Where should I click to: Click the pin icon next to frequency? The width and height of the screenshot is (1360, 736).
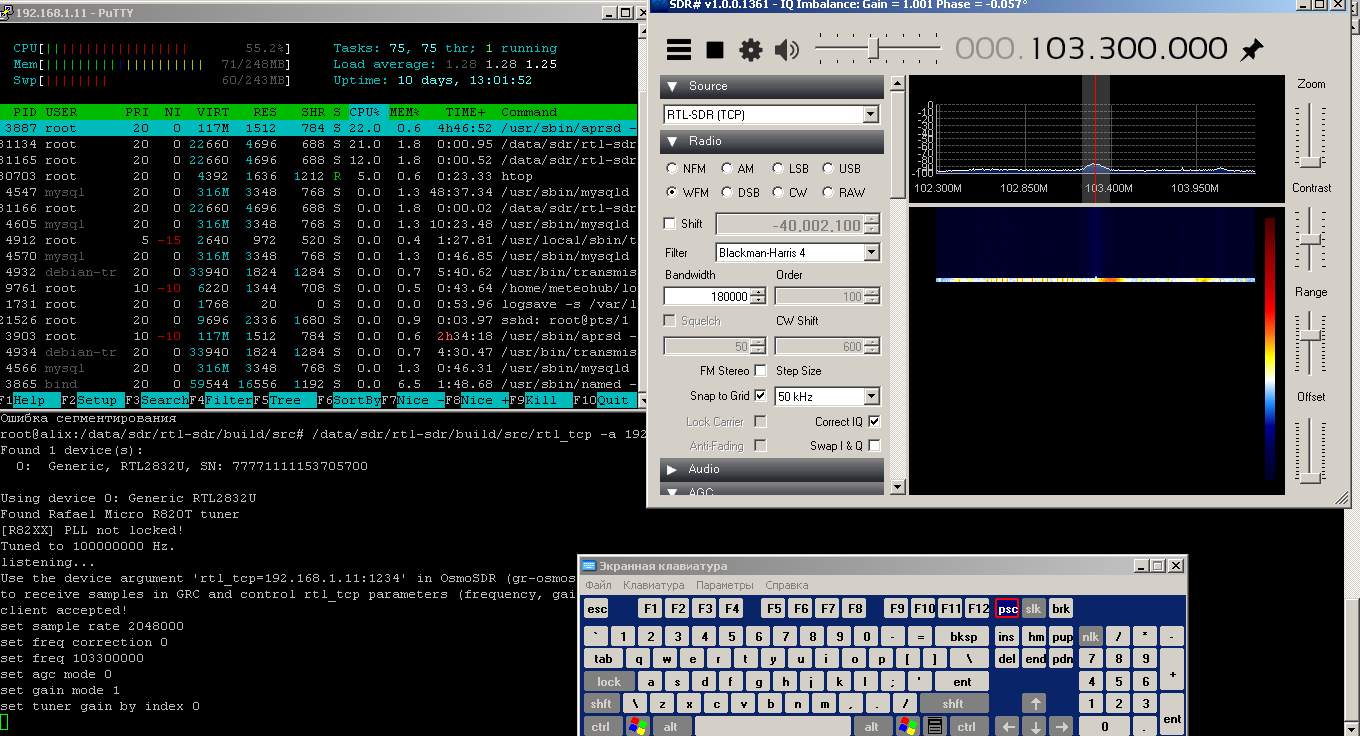click(1250, 49)
